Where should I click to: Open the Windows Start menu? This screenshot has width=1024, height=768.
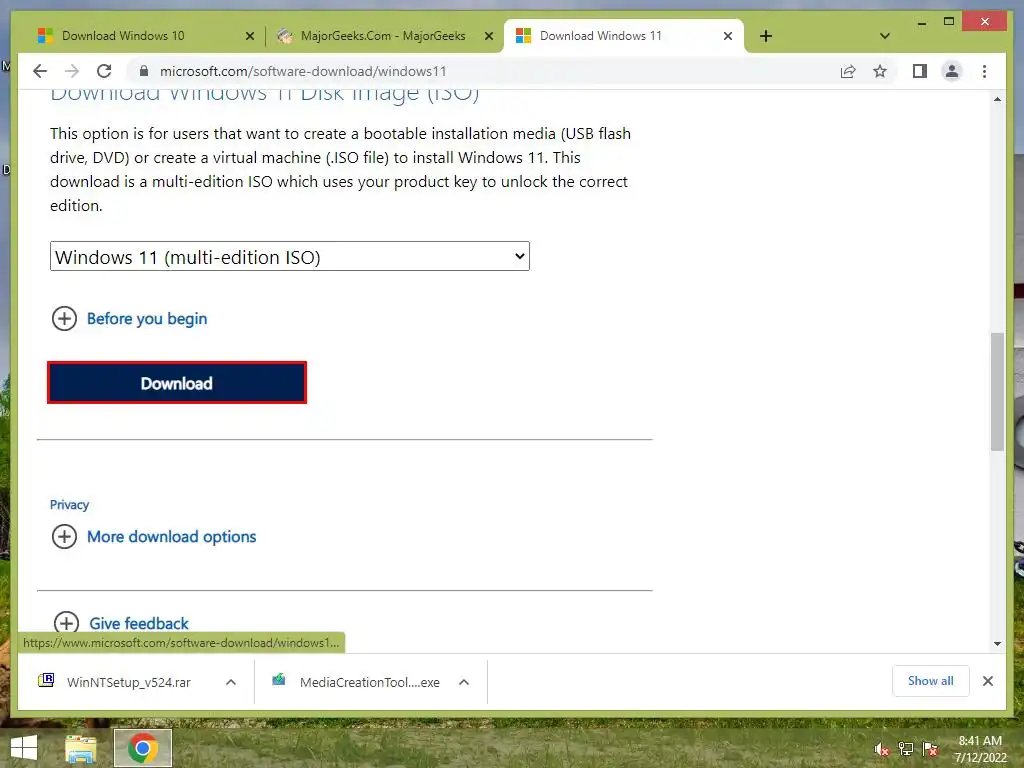pos(24,748)
